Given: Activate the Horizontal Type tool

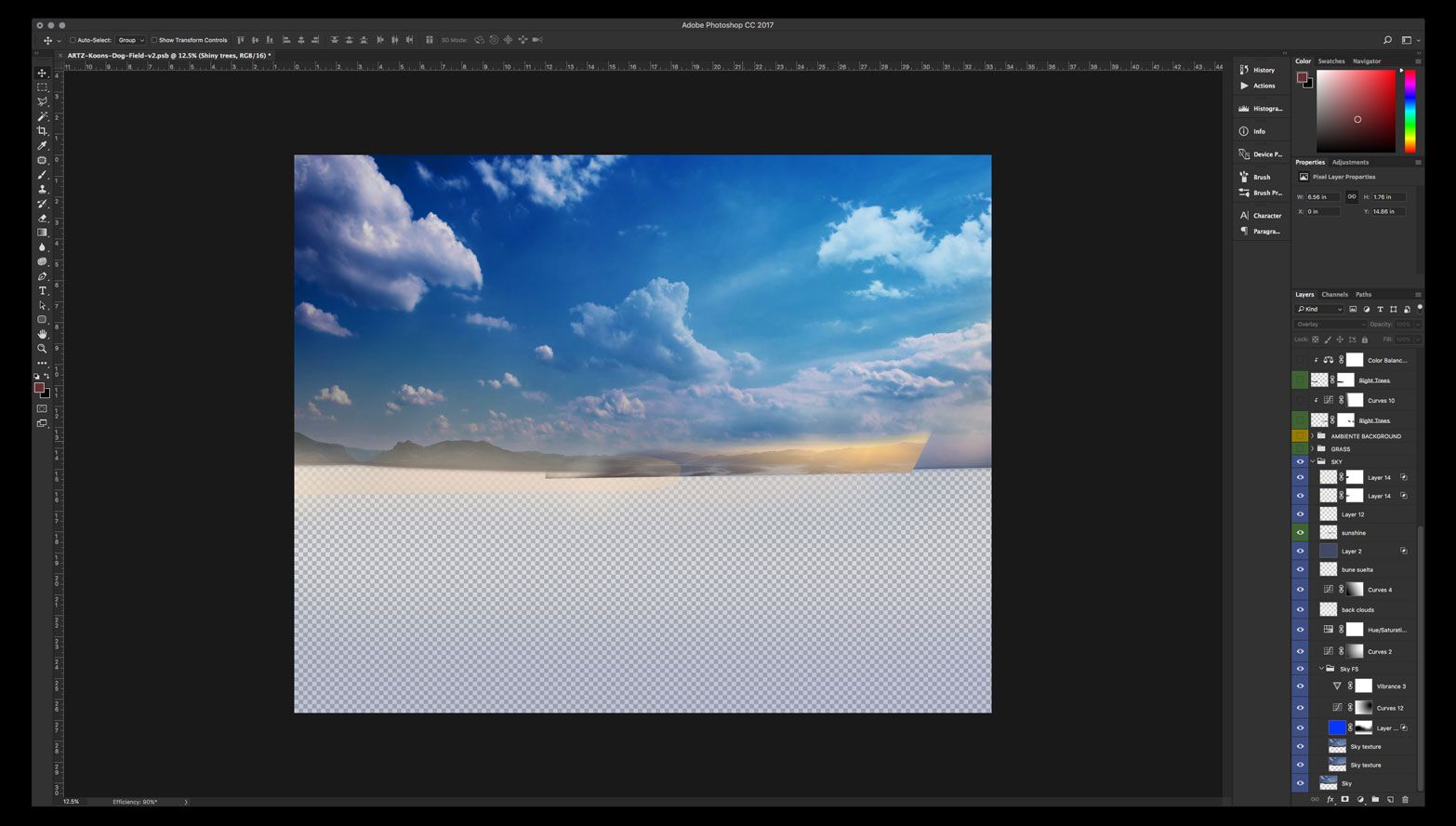Looking at the screenshot, I should tap(42, 291).
